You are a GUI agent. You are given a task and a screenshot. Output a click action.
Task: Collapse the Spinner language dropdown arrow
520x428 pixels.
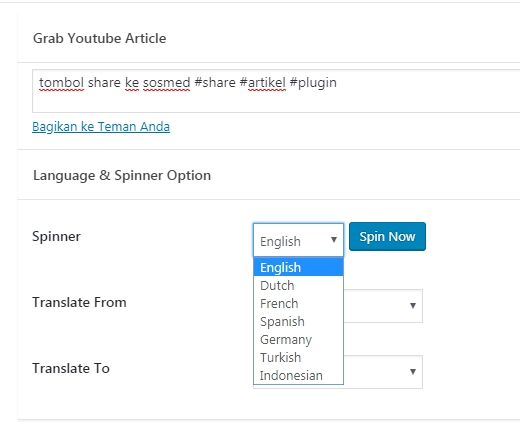[334, 240]
